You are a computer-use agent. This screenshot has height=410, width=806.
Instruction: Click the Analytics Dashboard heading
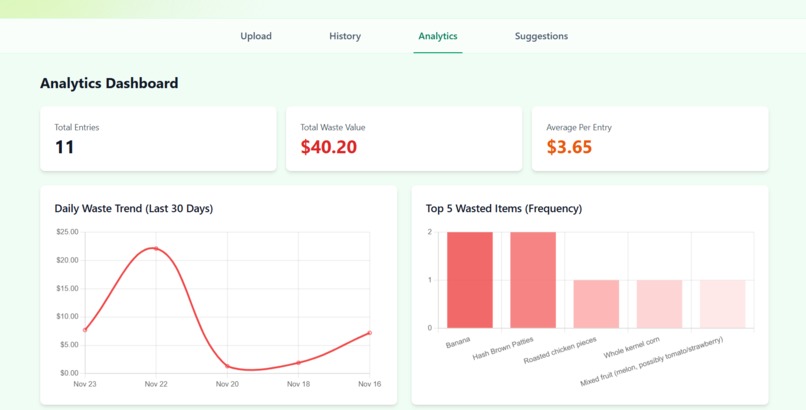pyautogui.click(x=109, y=83)
